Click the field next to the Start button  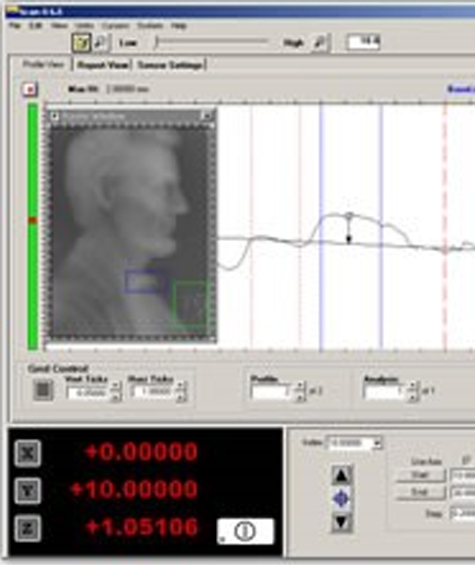point(463,476)
